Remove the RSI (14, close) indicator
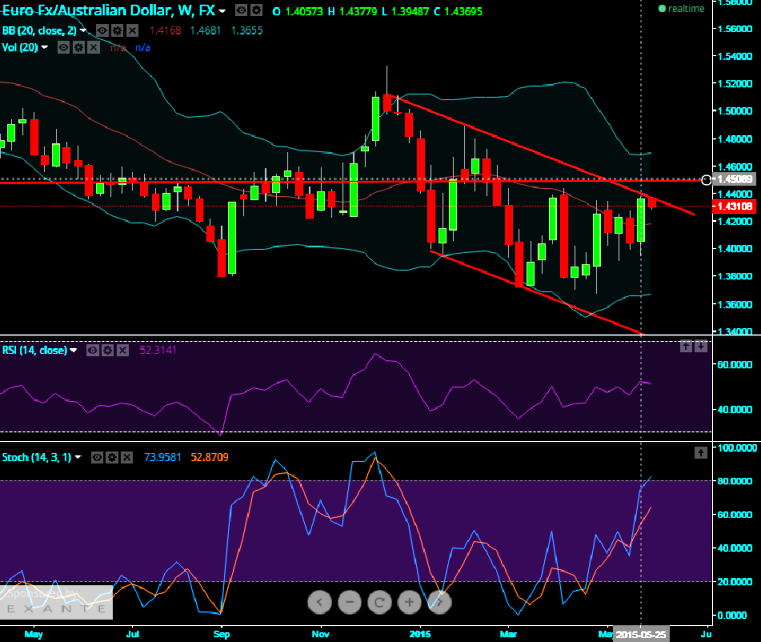Screen dimensions: 761x642 (123, 350)
